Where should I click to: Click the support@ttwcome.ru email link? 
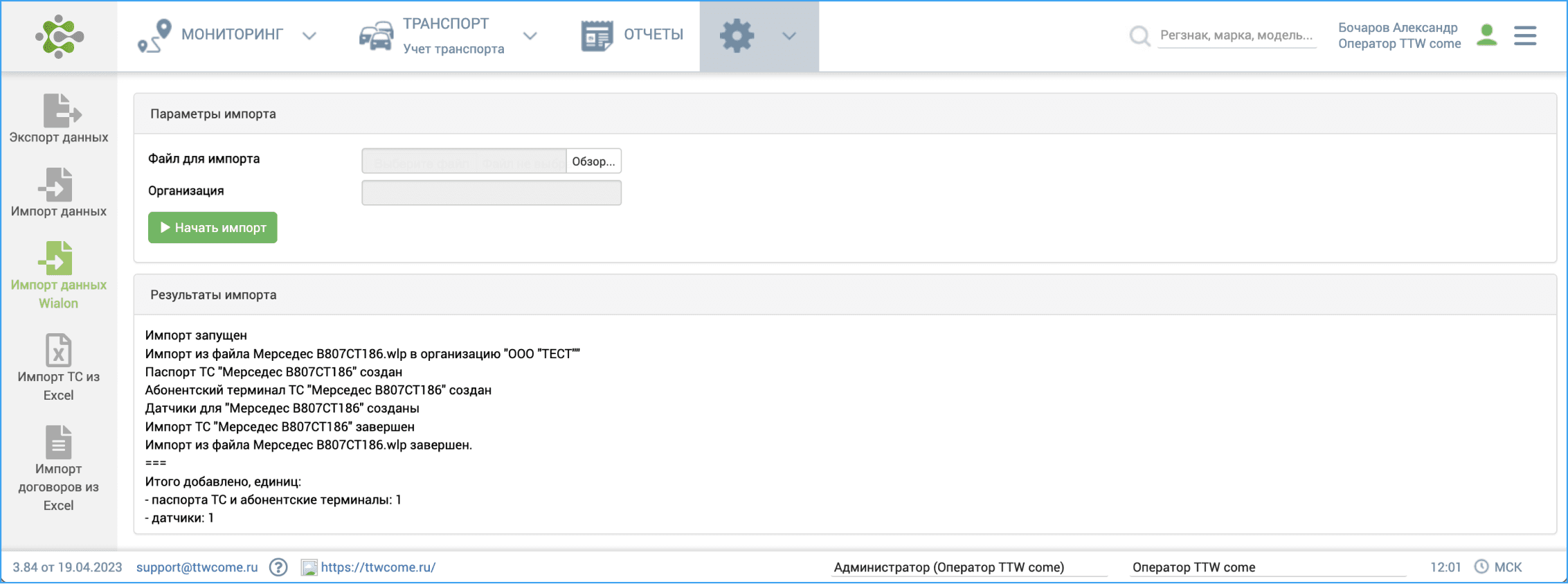197,567
